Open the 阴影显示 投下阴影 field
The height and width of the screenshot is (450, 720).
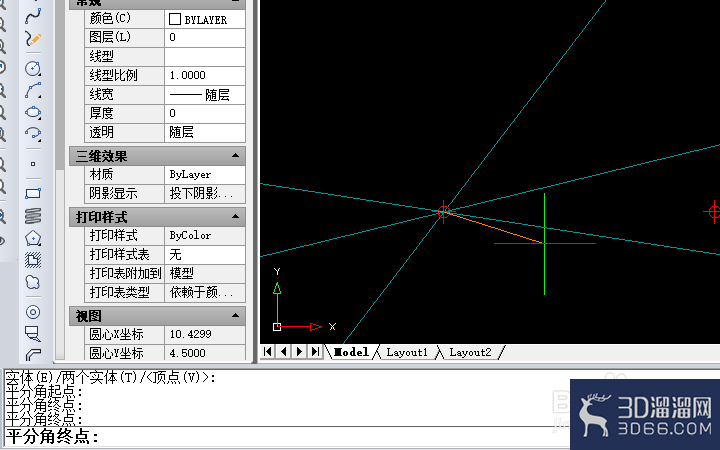click(205, 194)
